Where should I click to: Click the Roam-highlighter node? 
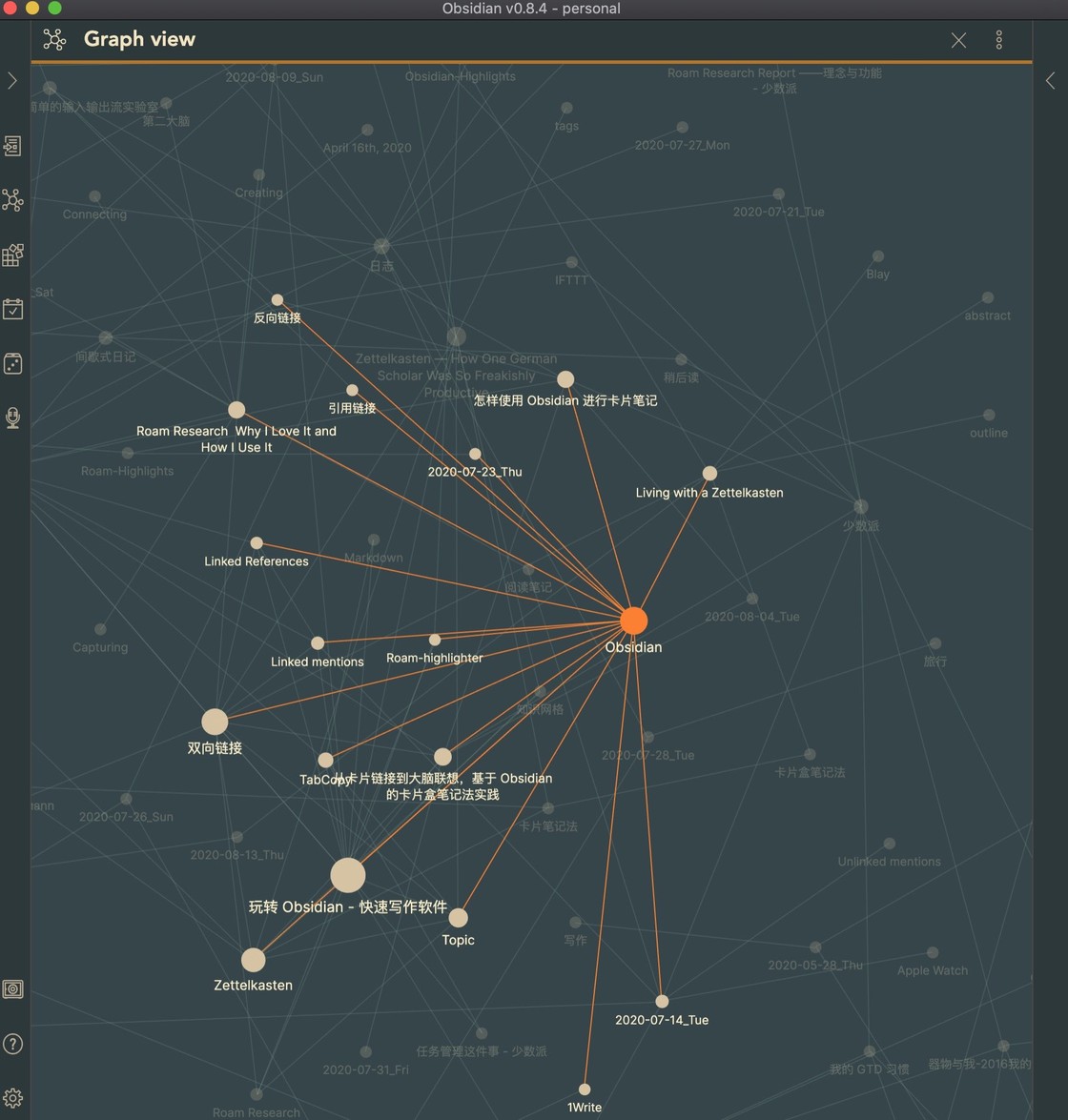434,640
